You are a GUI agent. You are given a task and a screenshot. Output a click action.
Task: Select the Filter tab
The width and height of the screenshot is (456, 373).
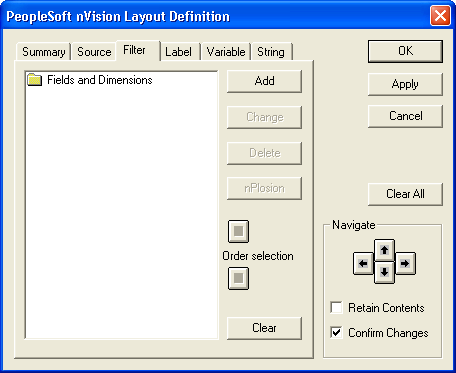(137, 50)
